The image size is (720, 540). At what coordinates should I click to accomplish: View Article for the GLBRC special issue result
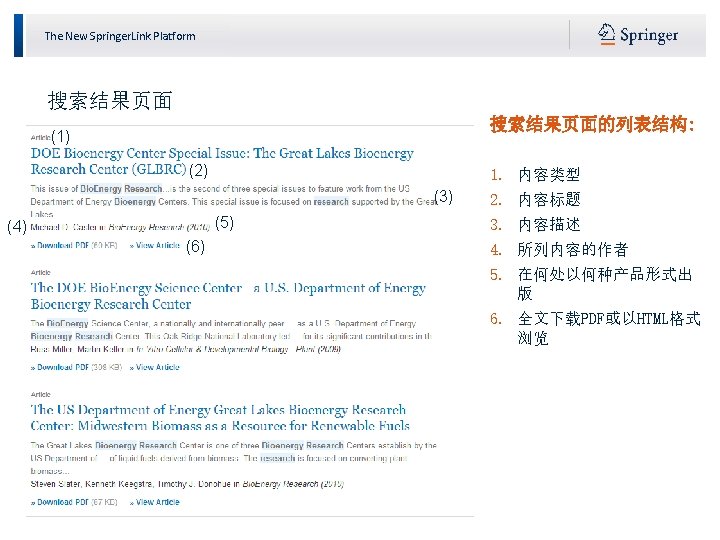[x=155, y=246]
